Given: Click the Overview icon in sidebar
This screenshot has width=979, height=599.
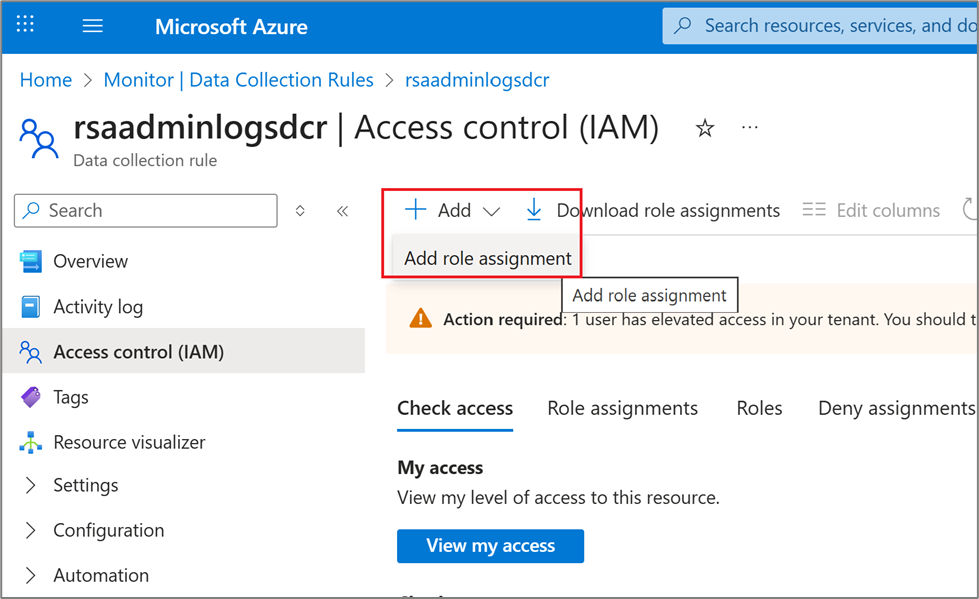Looking at the screenshot, I should [31, 262].
